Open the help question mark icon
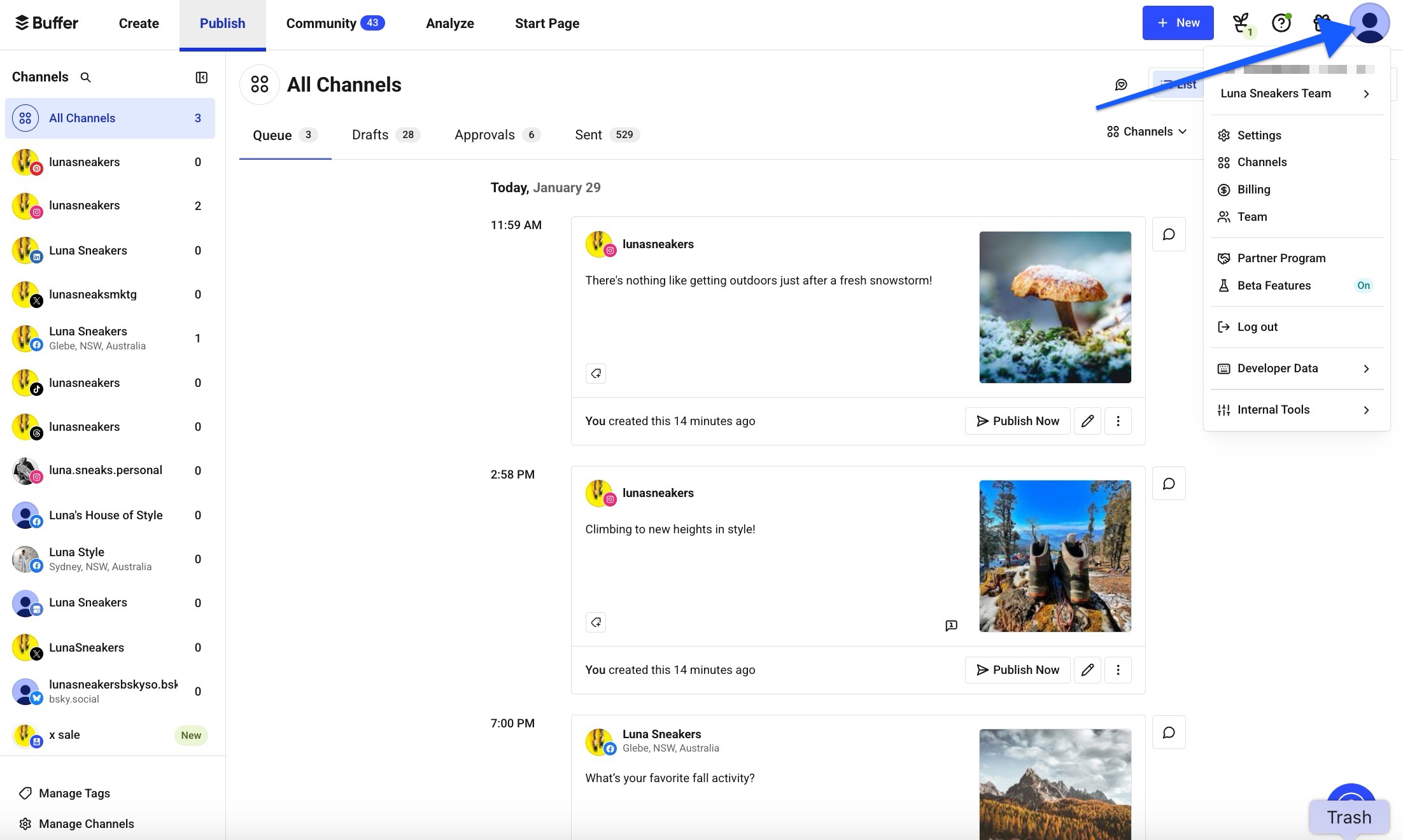The height and width of the screenshot is (840, 1403). click(x=1281, y=23)
